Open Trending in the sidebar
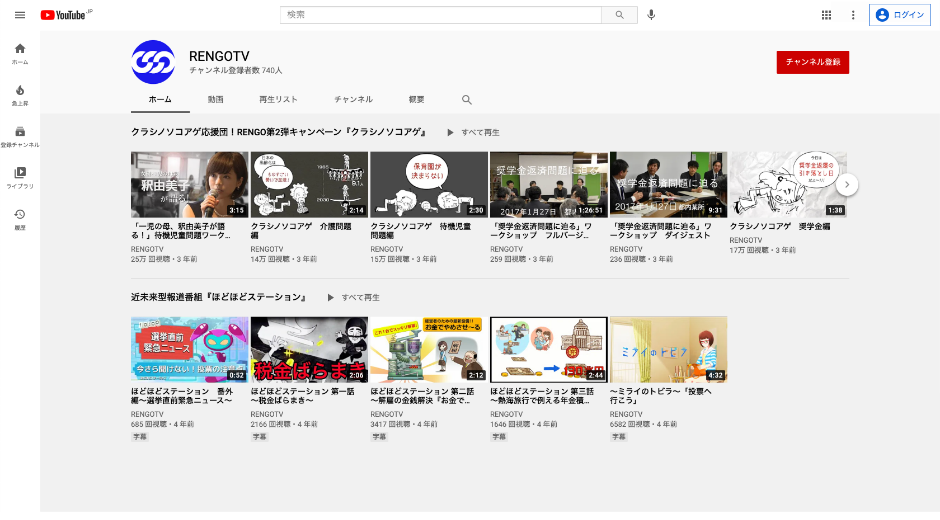The height and width of the screenshot is (520, 940). pos(20,95)
